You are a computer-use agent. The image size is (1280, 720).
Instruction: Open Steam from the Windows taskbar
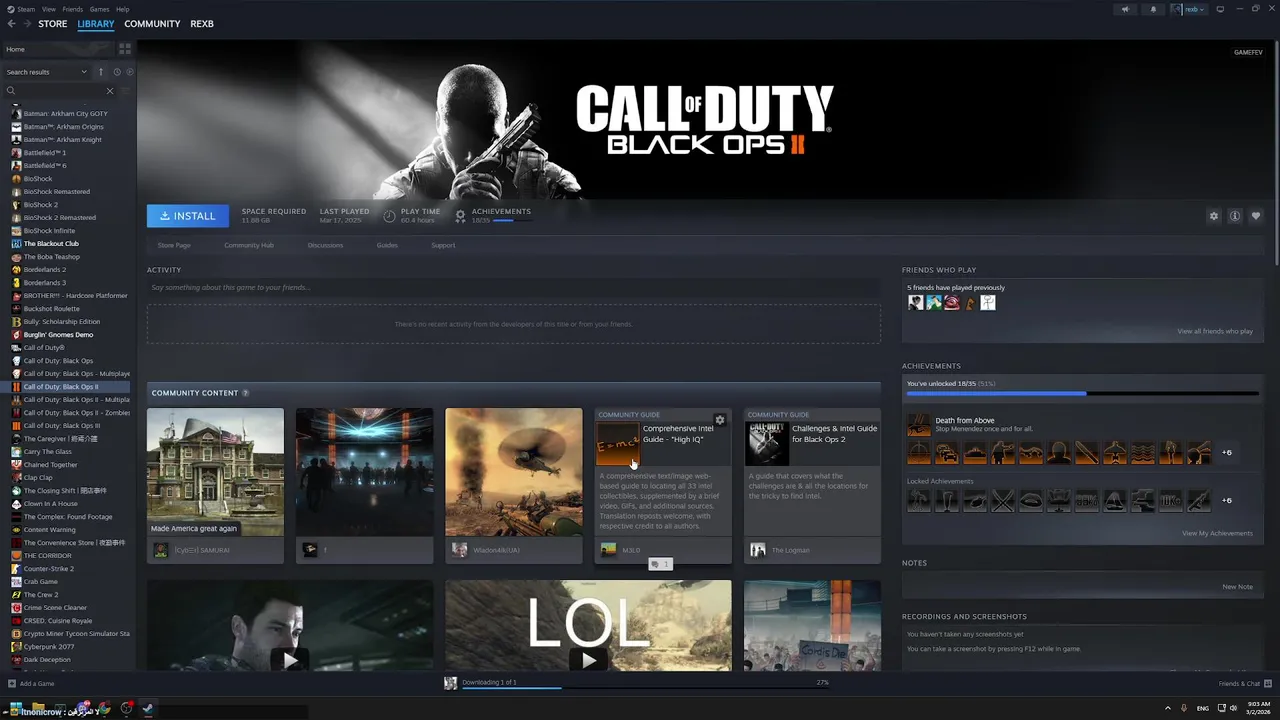click(x=147, y=708)
